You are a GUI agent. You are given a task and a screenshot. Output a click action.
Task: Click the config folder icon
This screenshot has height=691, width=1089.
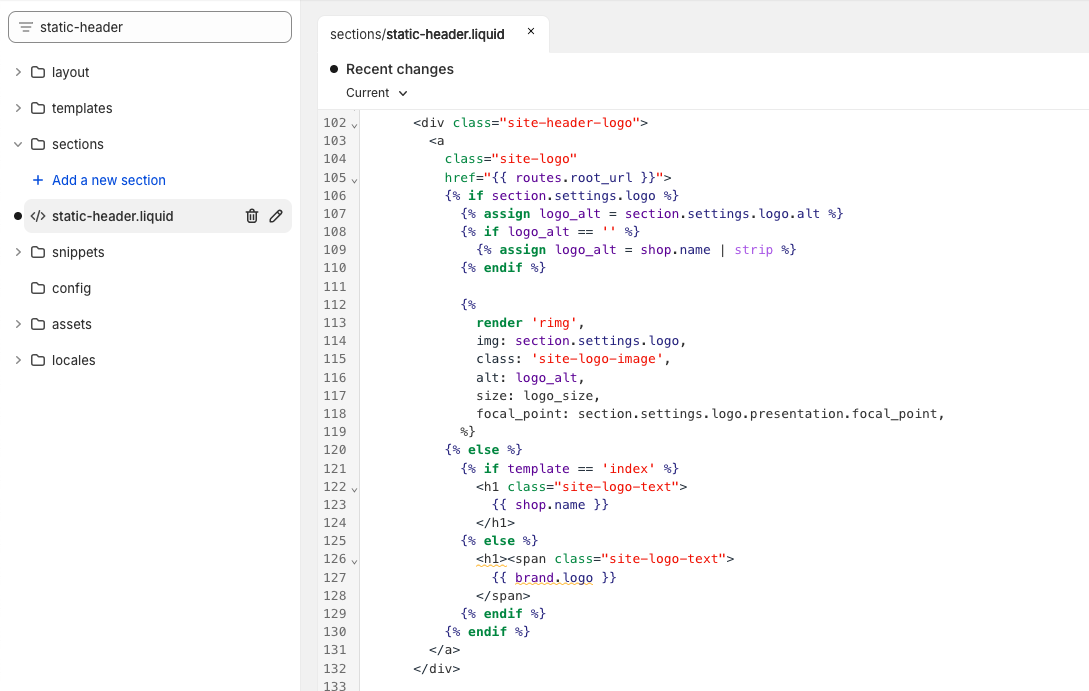click(x=38, y=288)
